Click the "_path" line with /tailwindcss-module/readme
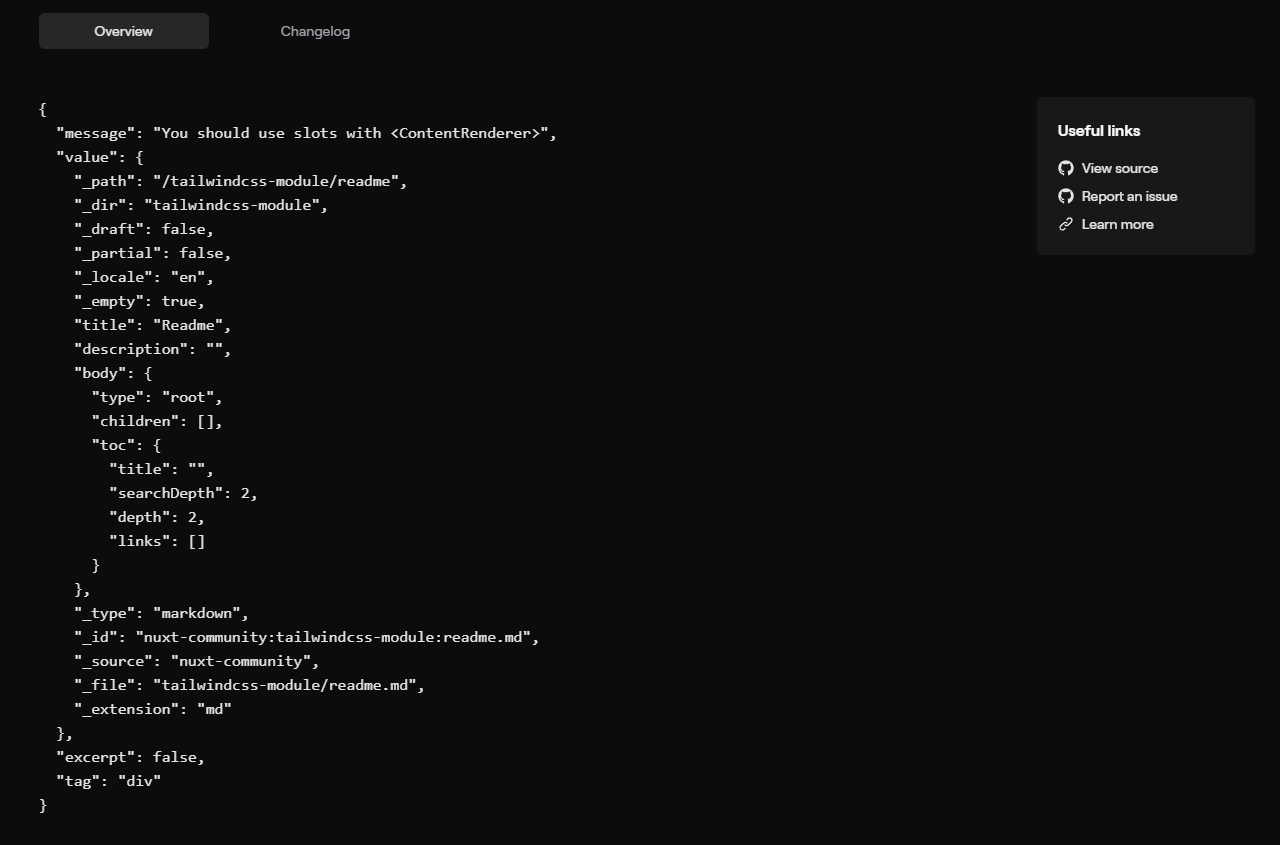Viewport: 1280px width, 845px height. (240, 181)
